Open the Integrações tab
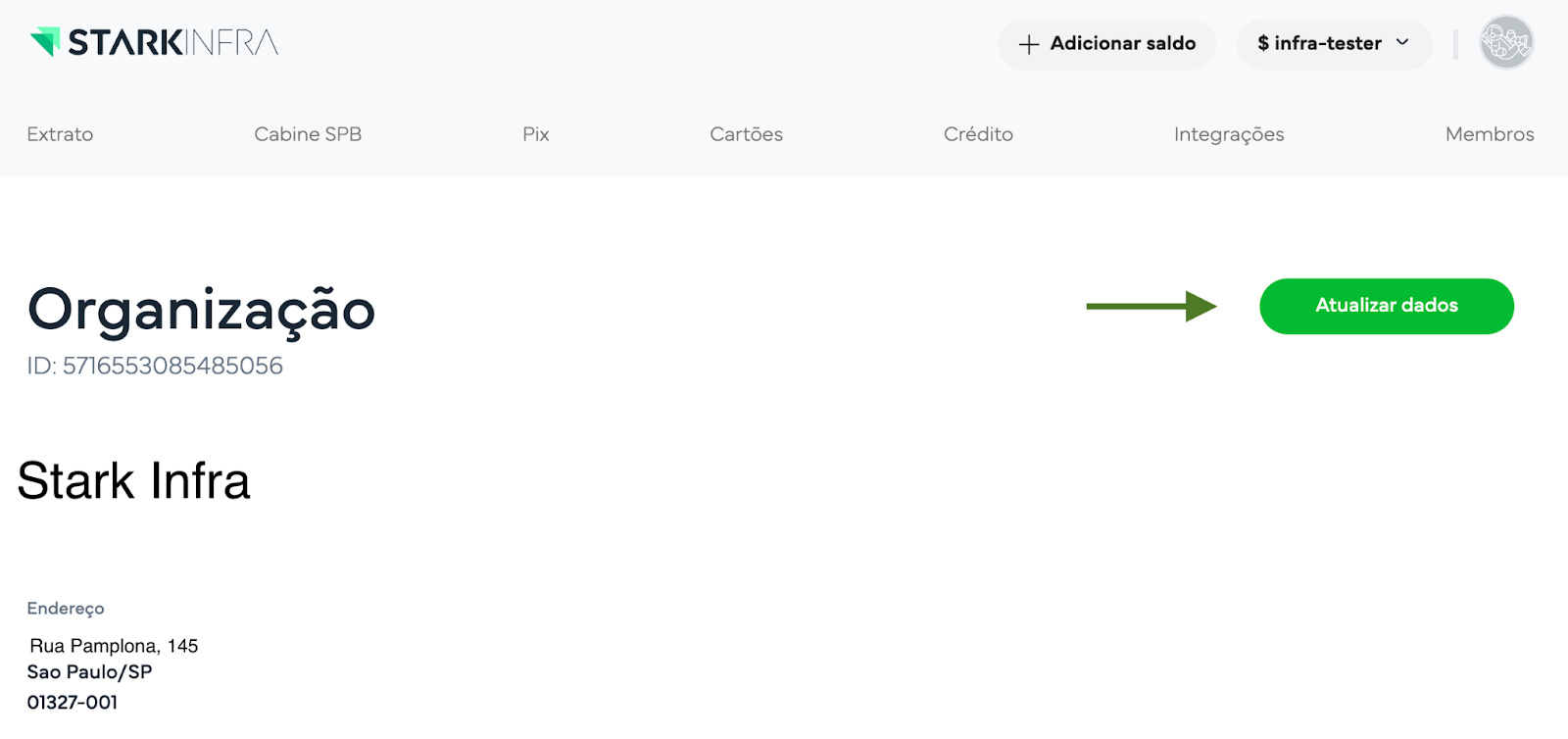Viewport: 1568px width, 739px height. (1228, 134)
